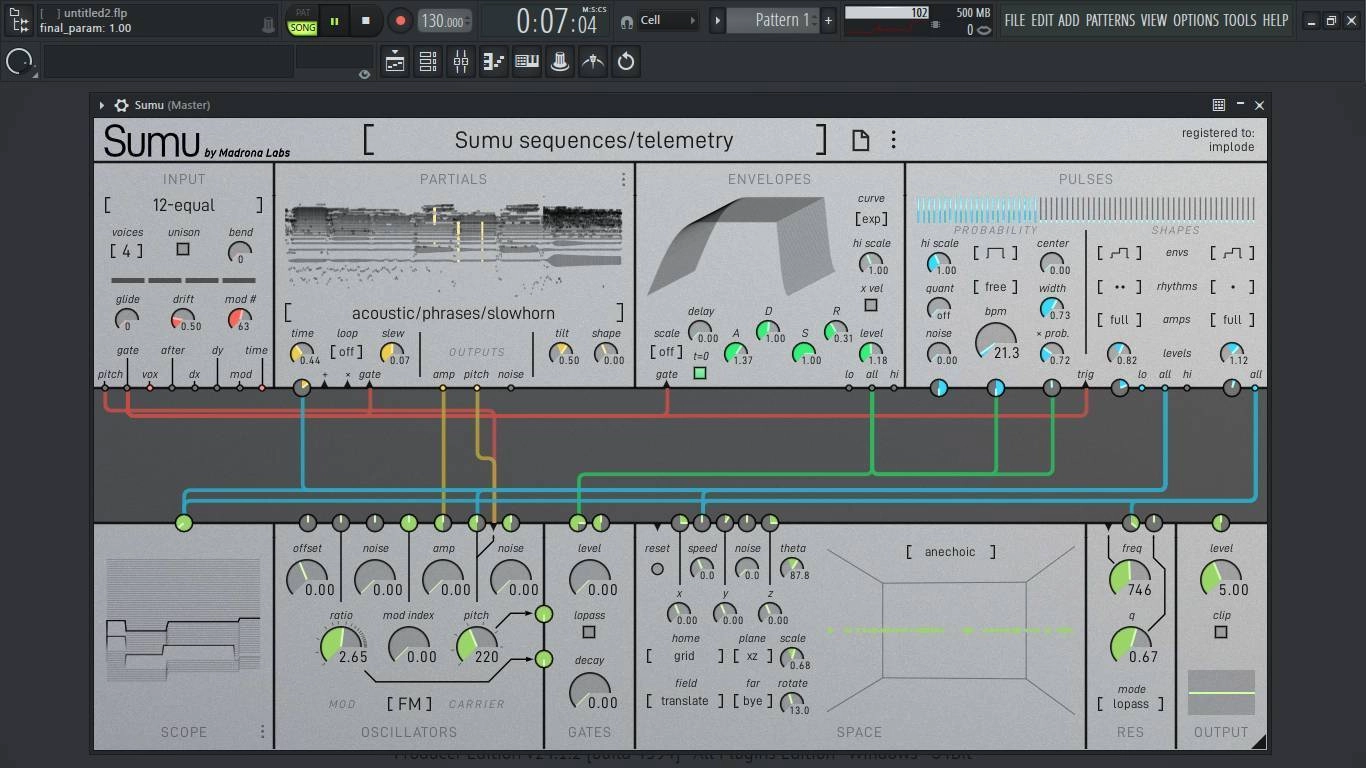Open the 12-equal tuning selector
Viewport: 1366px width, 768px height.
pyautogui.click(x=184, y=205)
